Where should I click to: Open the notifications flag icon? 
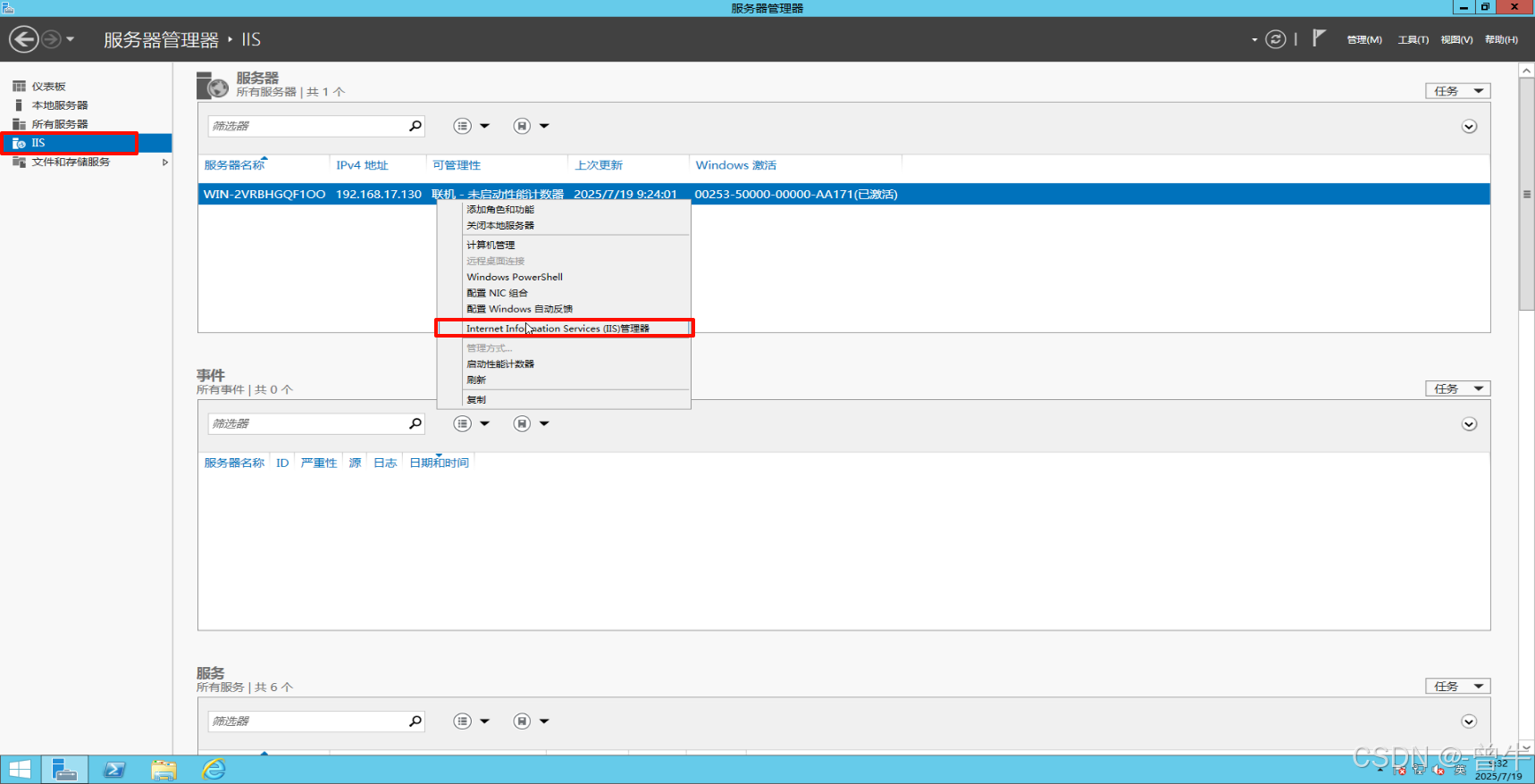(1319, 38)
